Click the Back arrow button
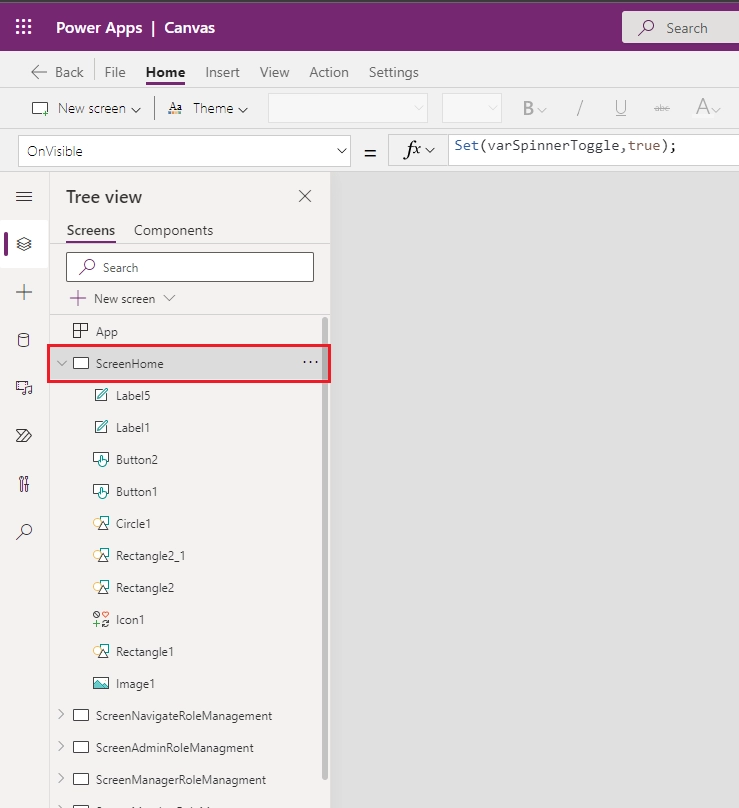The width and height of the screenshot is (739, 808). click(57, 72)
